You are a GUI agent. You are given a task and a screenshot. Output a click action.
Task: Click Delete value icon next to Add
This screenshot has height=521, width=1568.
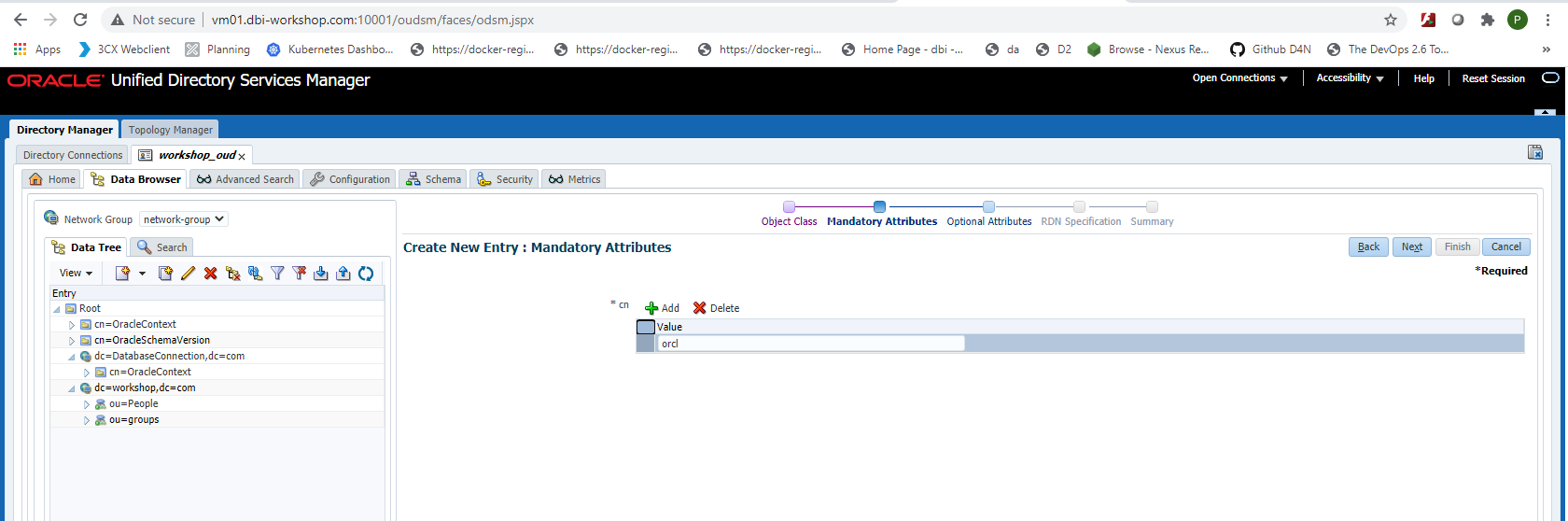[x=700, y=308]
